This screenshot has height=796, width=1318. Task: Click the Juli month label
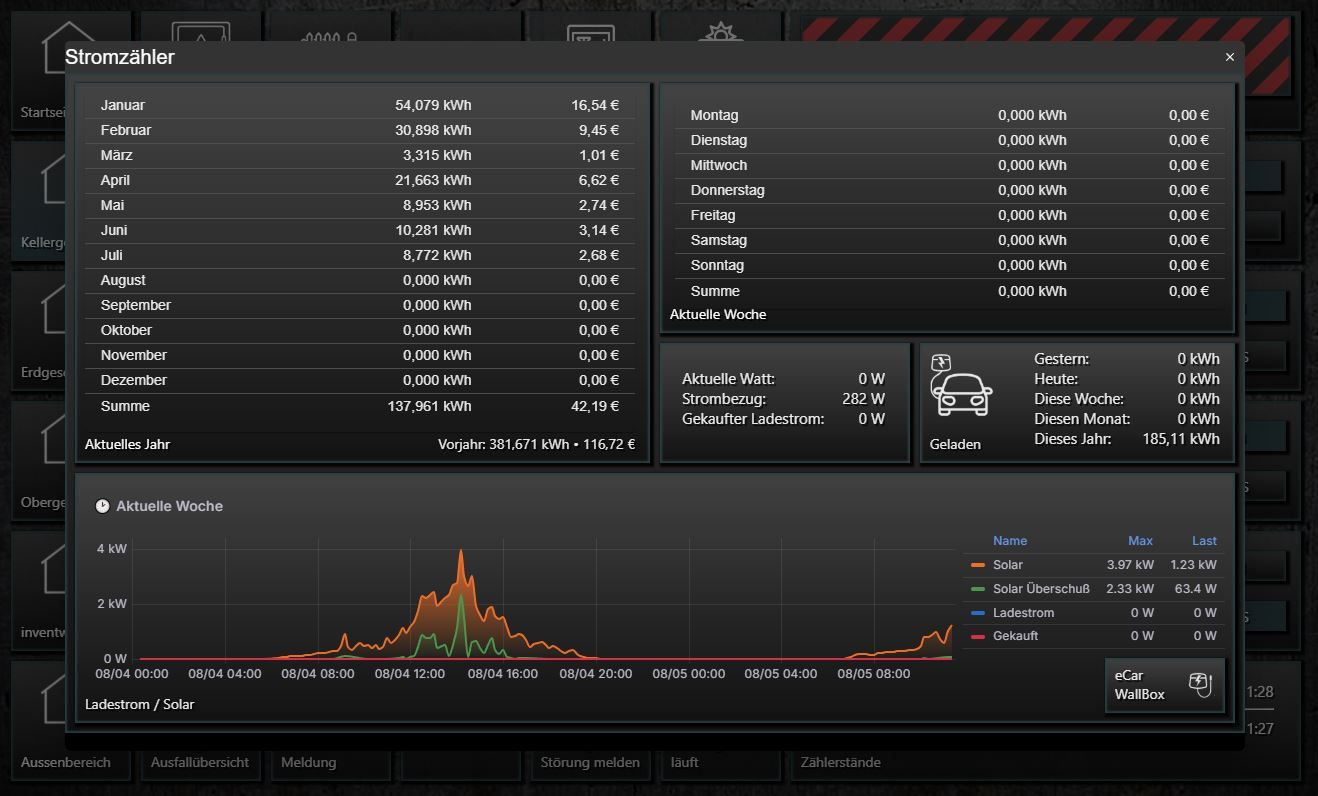112,255
